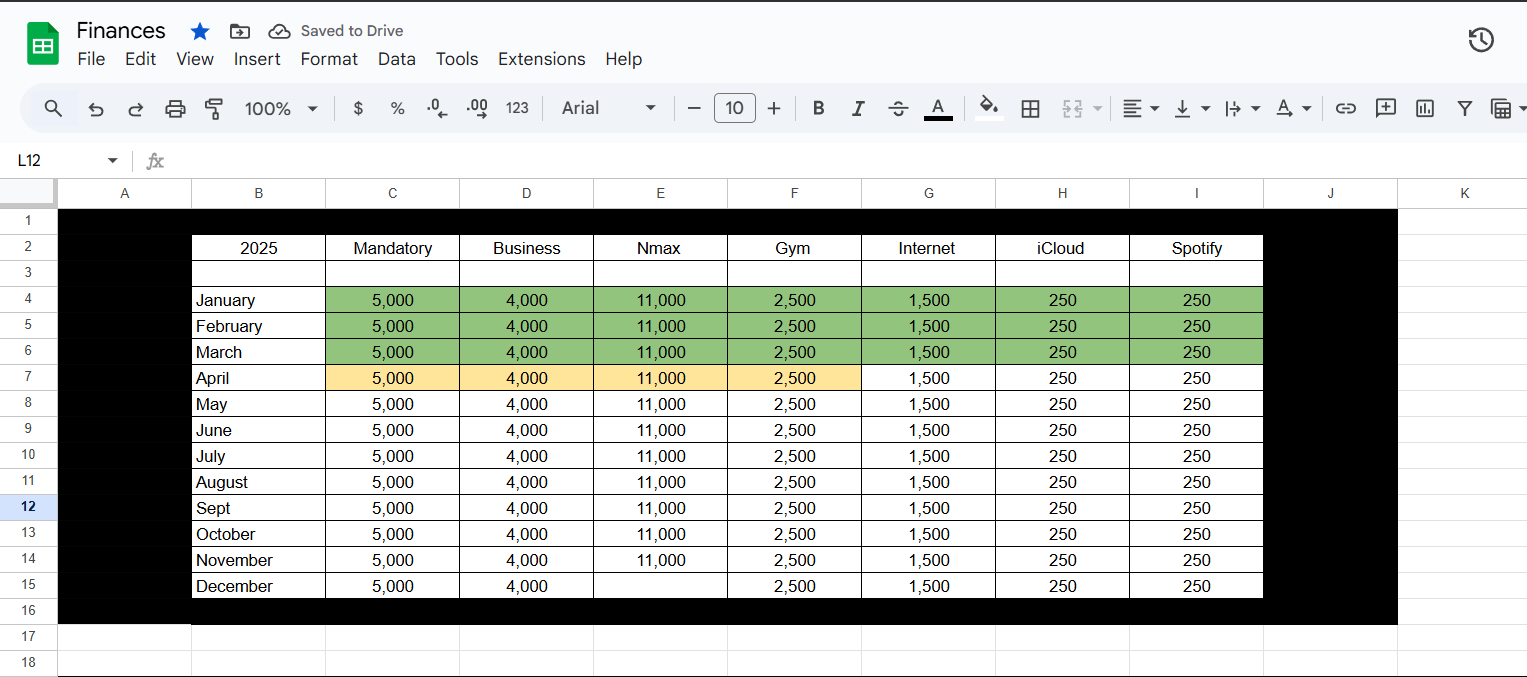Select row 12 header
This screenshot has width=1527, height=677.
[28, 507]
